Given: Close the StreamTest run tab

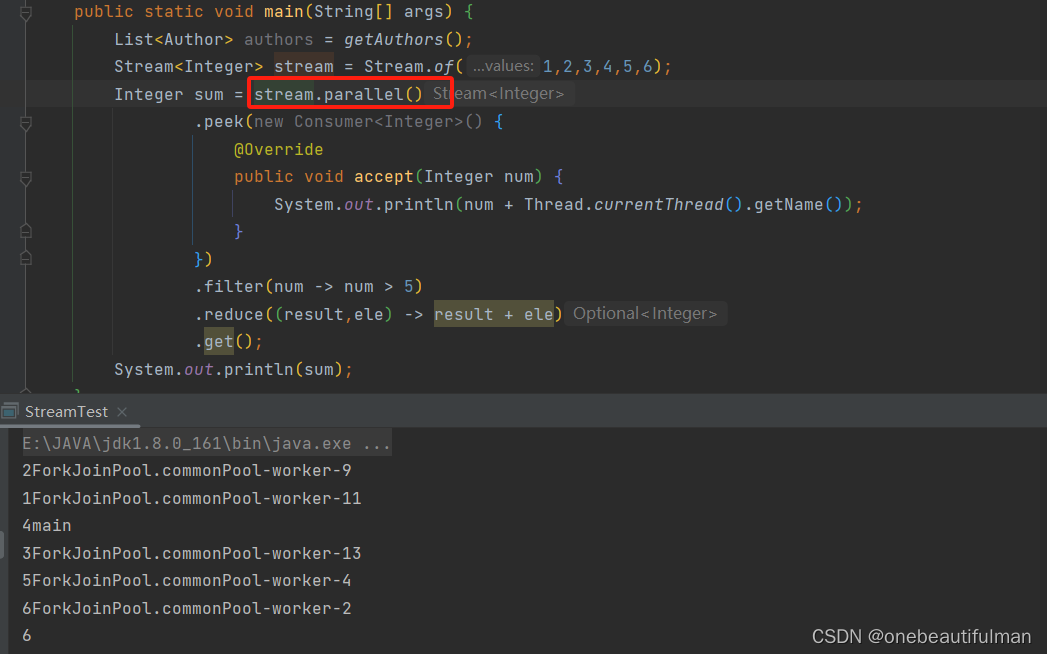Looking at the screenshot, I should tap(122, 412).
